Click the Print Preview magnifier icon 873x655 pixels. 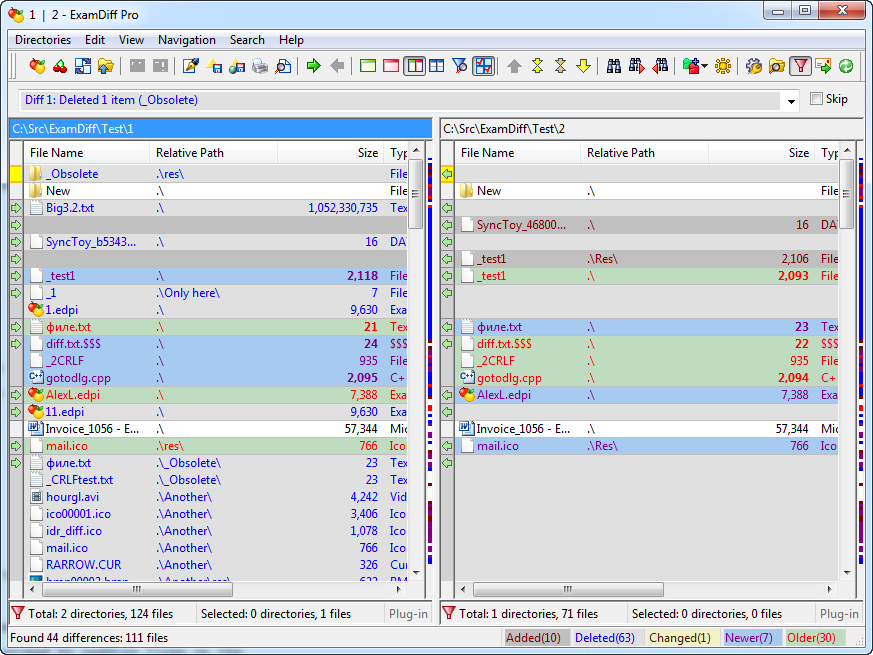tap(283, 66)
